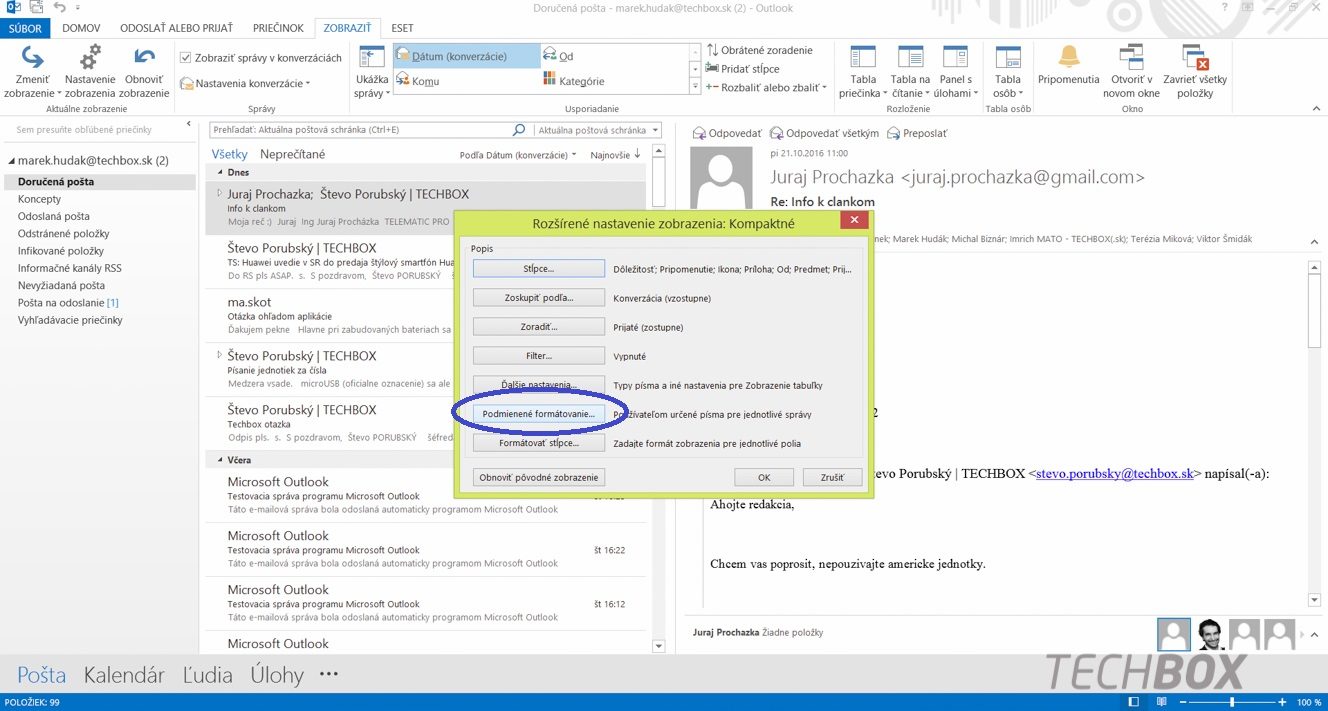The height and width of the screenshot is (711, 1328).
Task: Collapse the folder pane with the arrow
Action: [189, 125]
